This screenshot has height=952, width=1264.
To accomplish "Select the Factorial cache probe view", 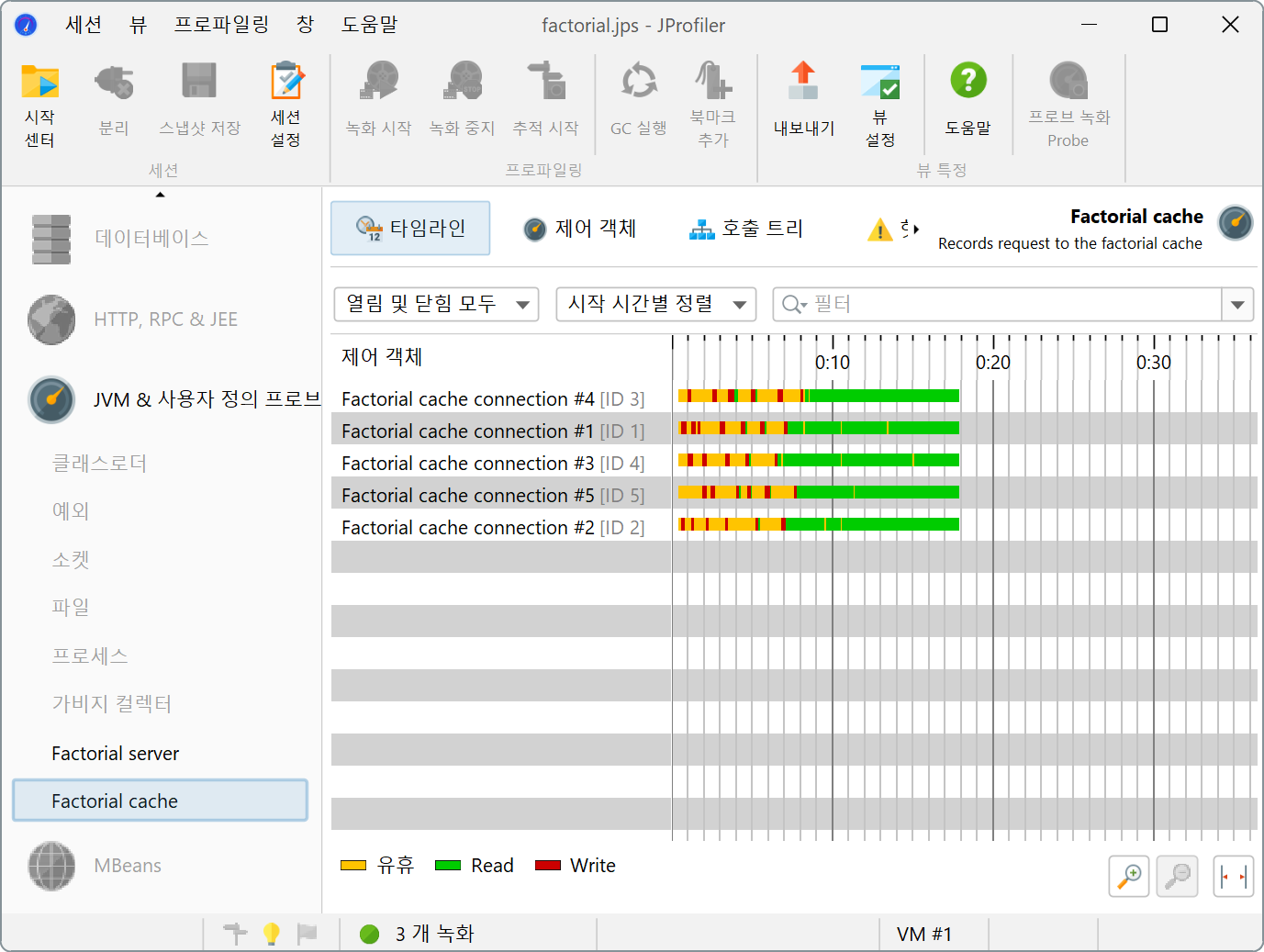I will point(160,801).
